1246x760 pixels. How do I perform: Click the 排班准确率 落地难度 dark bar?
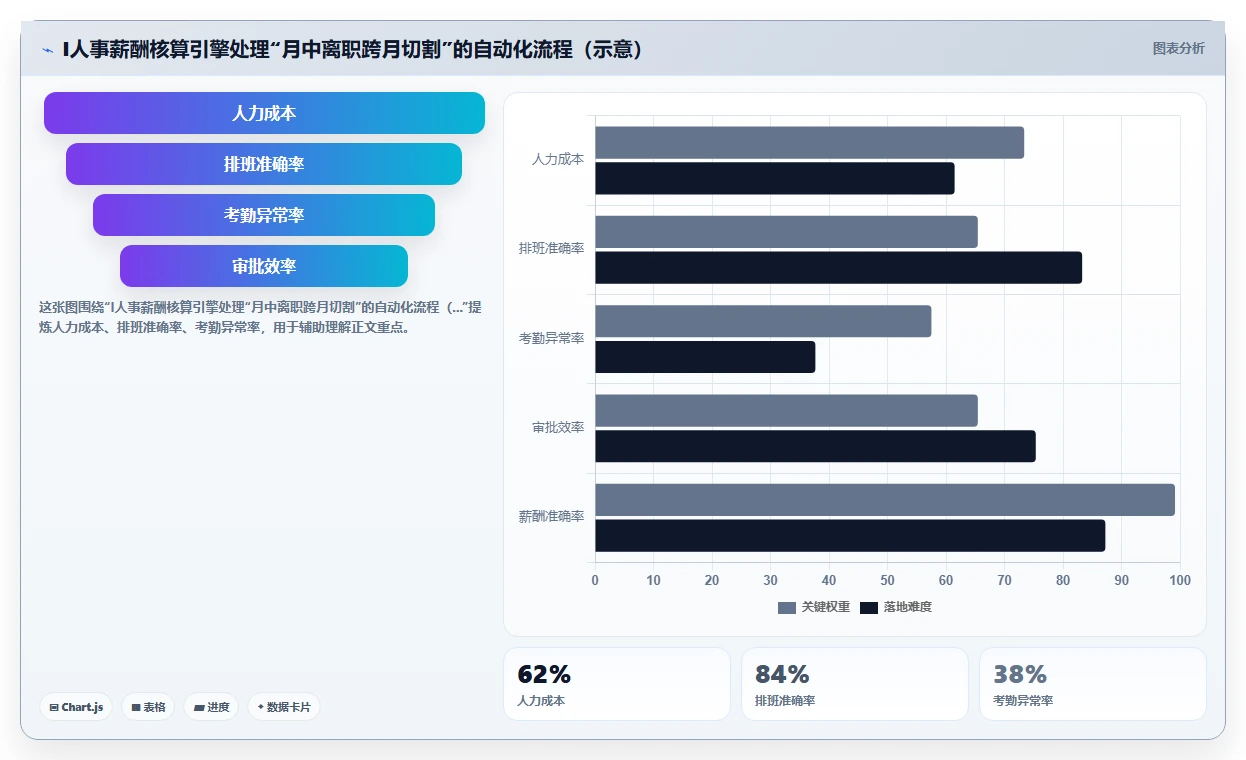[838, 268]
